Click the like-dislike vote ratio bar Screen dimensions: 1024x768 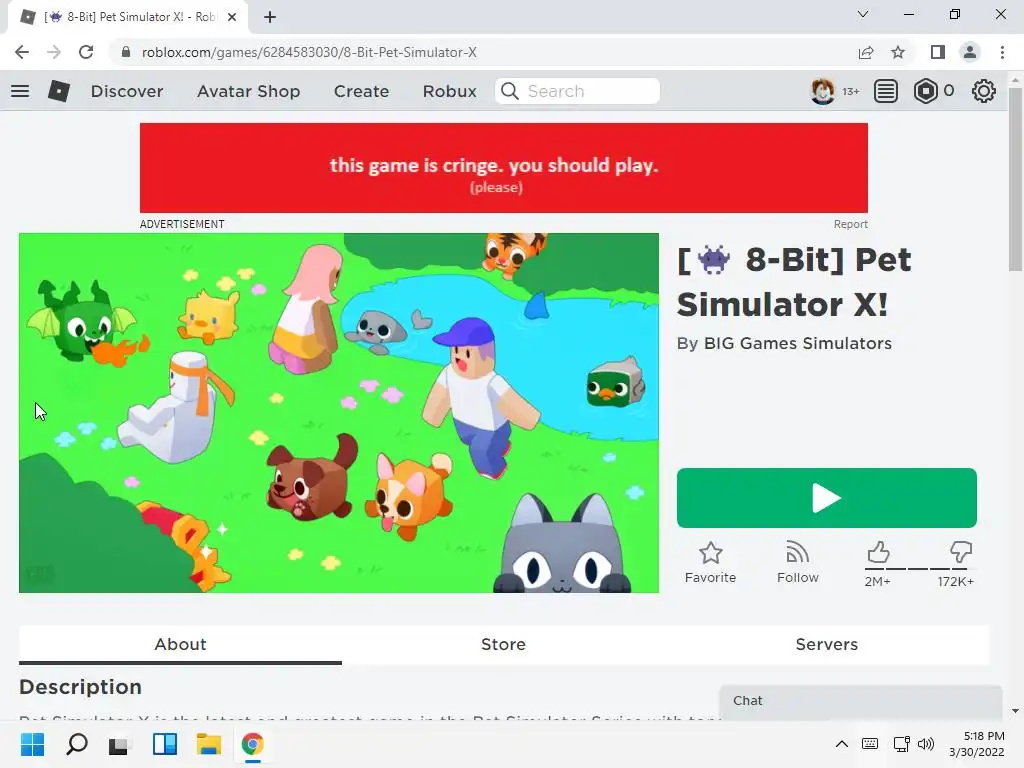click(x=920, y=569)
